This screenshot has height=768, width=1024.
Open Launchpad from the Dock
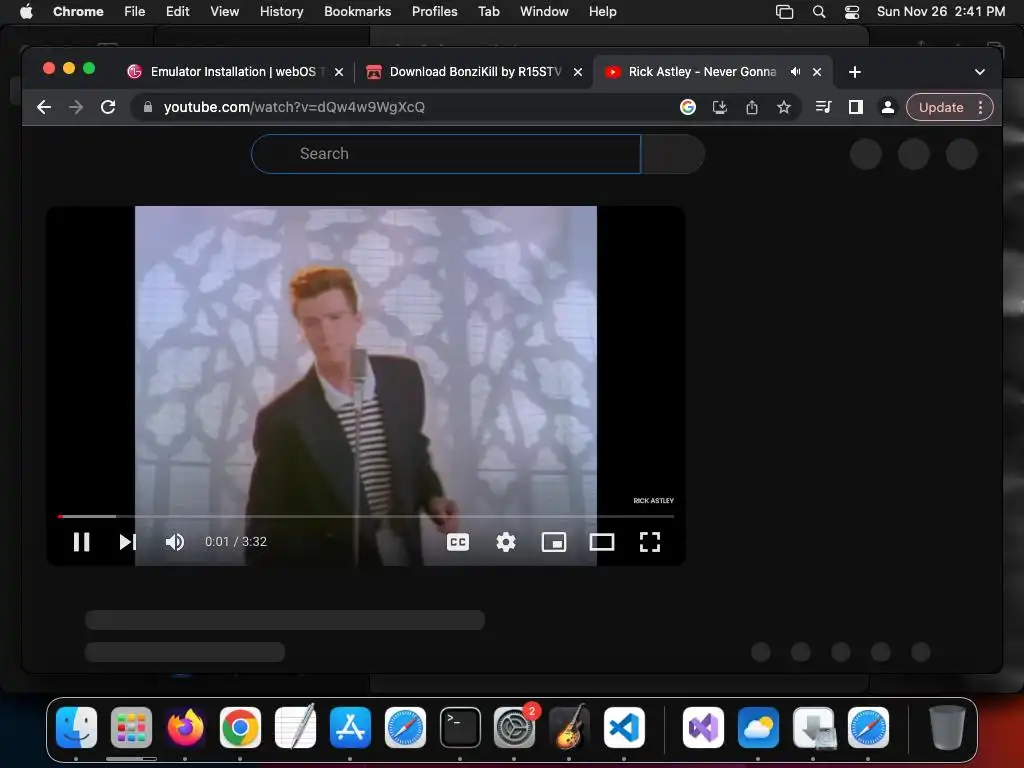pos(131,727)
